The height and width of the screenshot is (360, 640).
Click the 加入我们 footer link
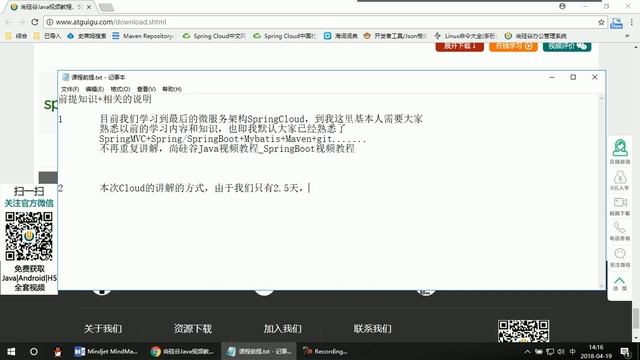point(282,328)
